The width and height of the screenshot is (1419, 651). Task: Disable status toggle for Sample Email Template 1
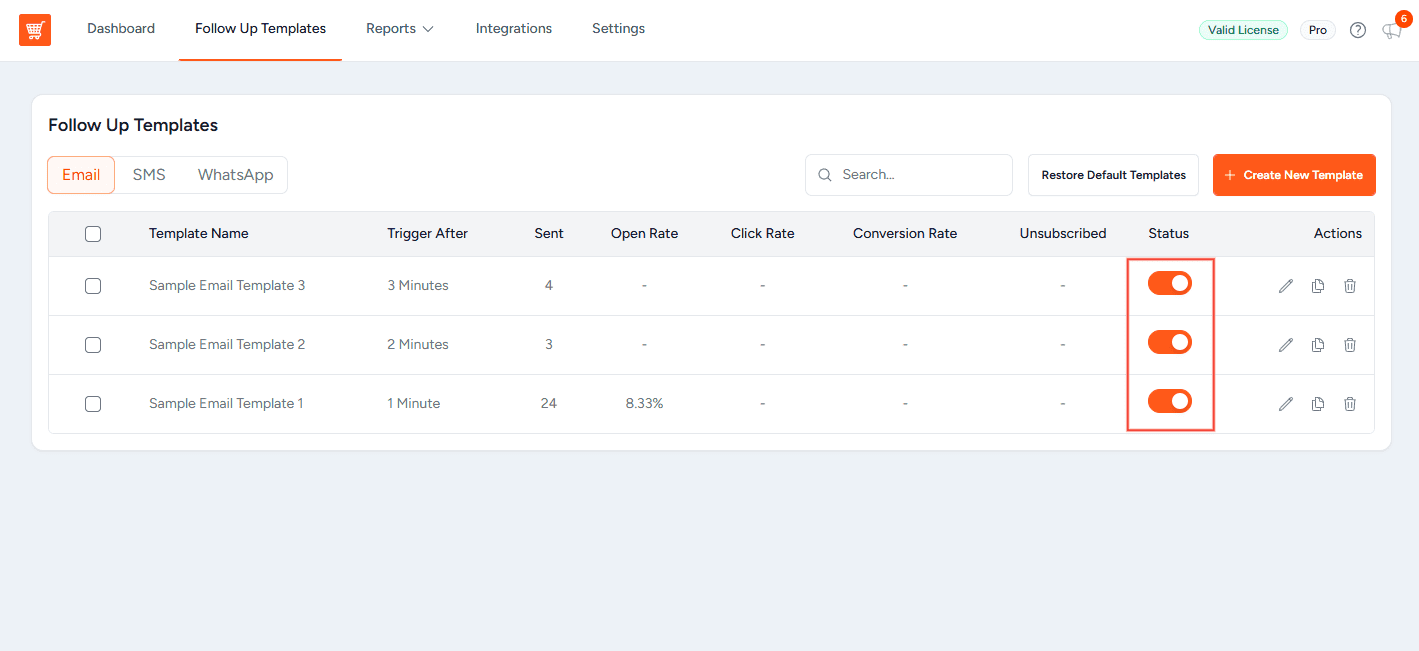click(1170, 402)
